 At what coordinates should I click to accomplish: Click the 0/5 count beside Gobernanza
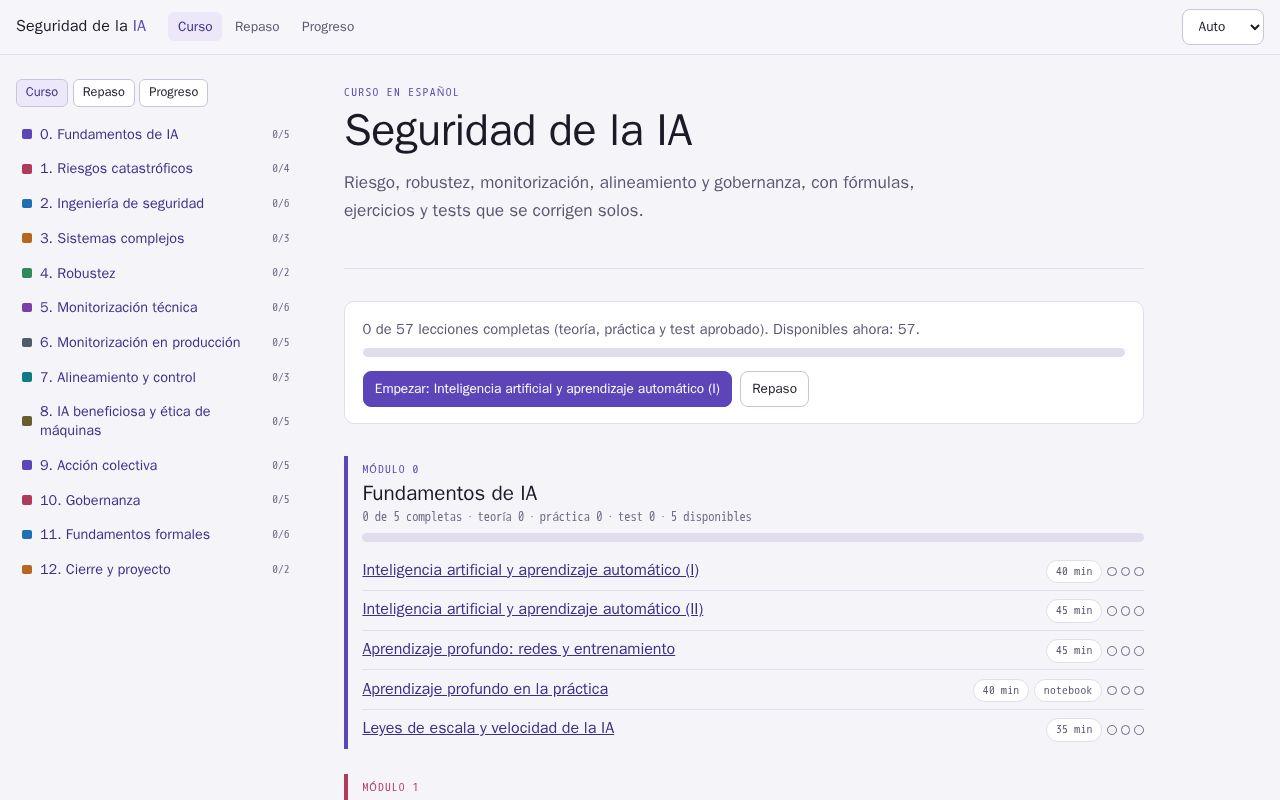pyautogui.click(x=281, y=500)
